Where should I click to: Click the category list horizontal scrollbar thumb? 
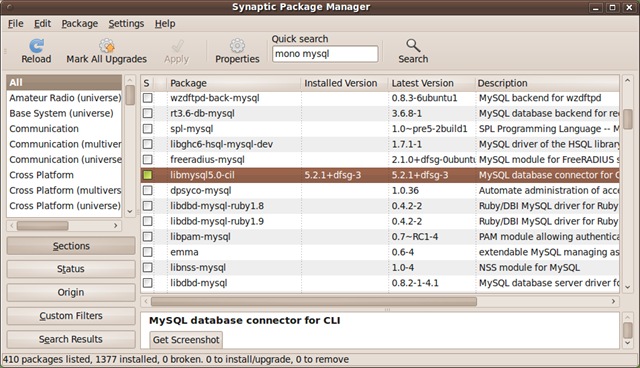(x=42, y=225)
